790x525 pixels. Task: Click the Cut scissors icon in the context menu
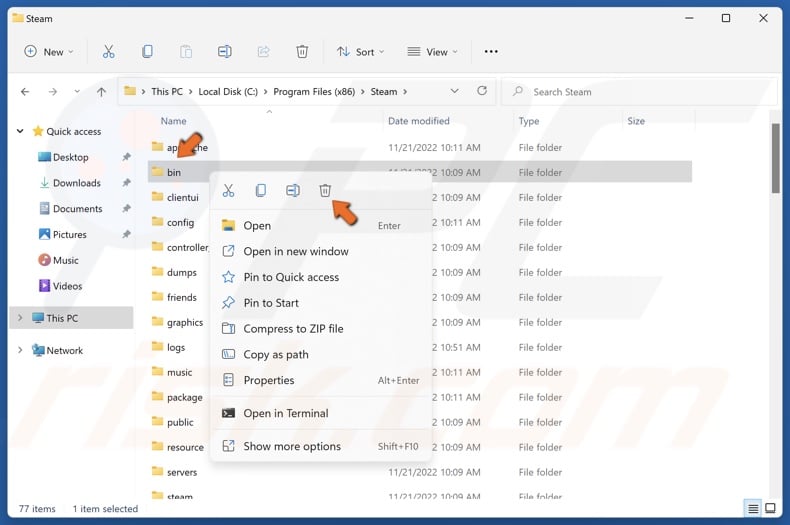[228, 190]
